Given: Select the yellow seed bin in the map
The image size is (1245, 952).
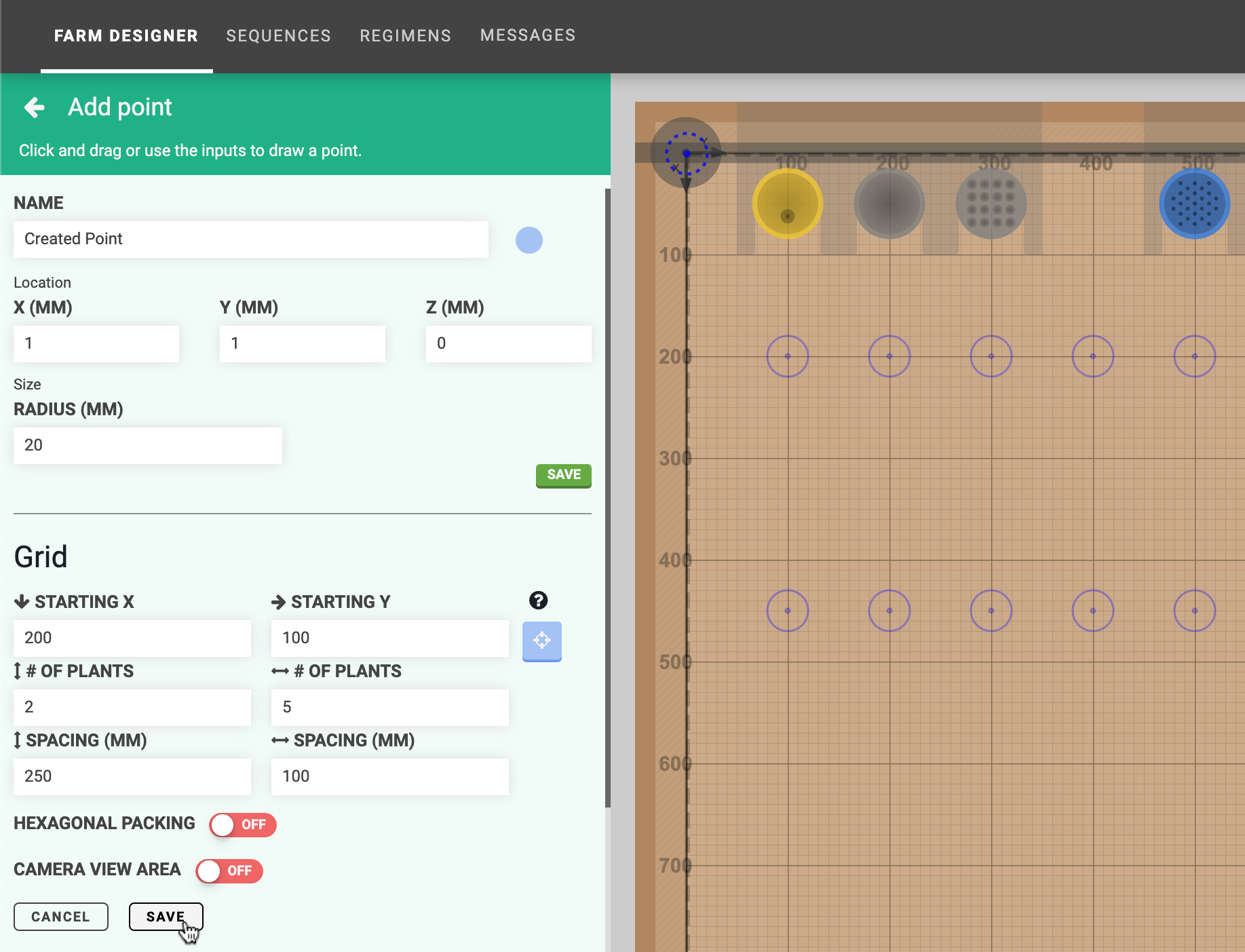Looking at the screenshot, I should (x=787, y=204).
